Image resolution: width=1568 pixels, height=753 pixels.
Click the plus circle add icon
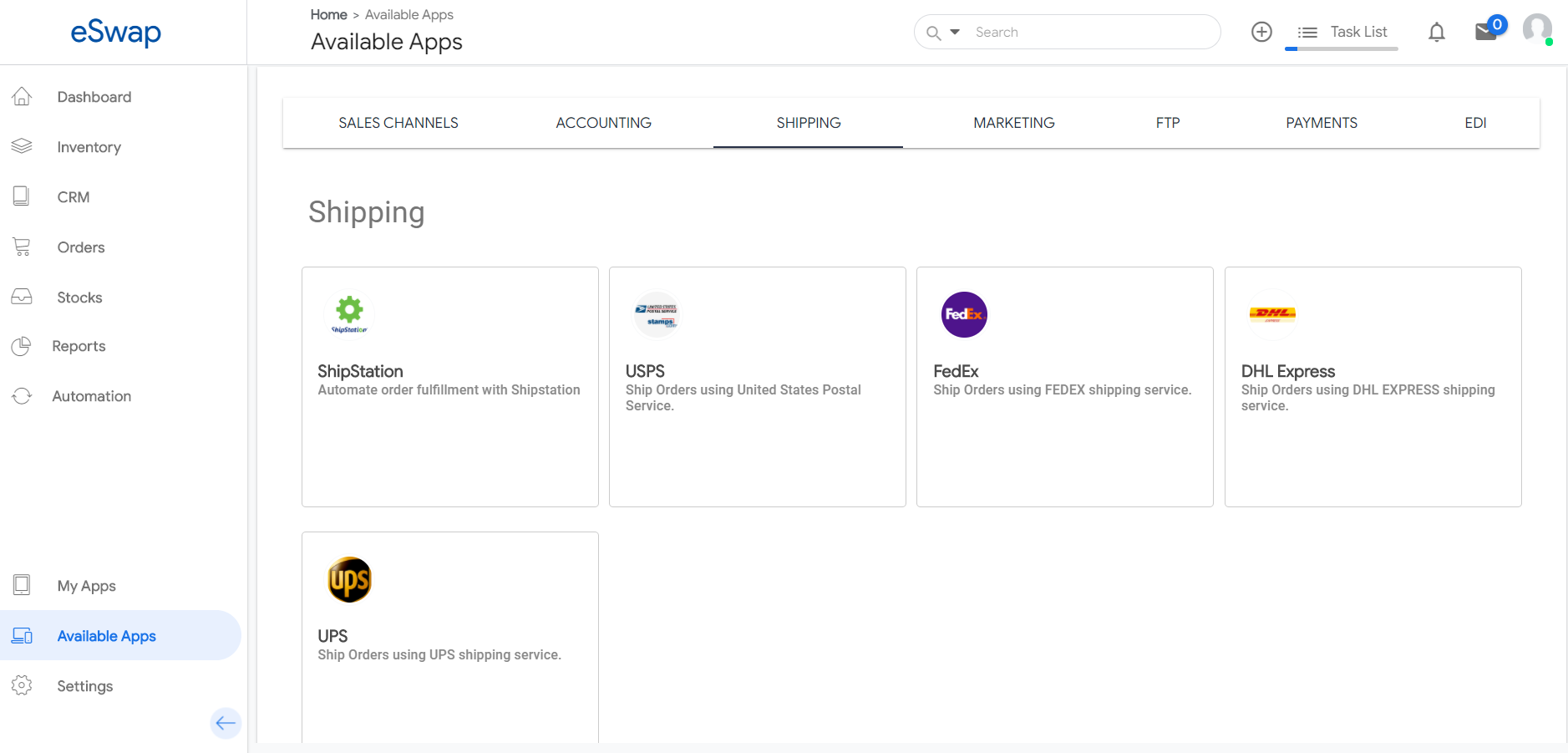[x=1261, y=32]
